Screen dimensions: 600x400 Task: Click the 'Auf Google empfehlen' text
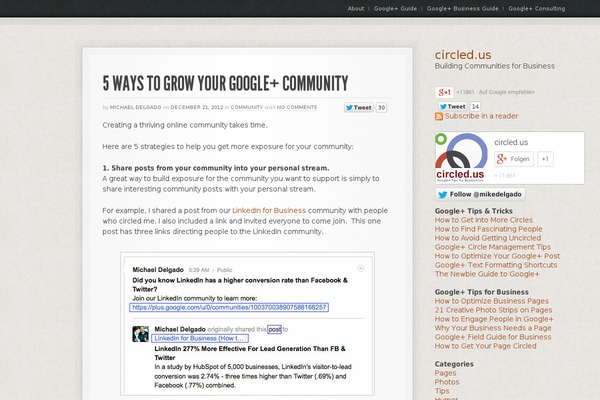point(507,92)
